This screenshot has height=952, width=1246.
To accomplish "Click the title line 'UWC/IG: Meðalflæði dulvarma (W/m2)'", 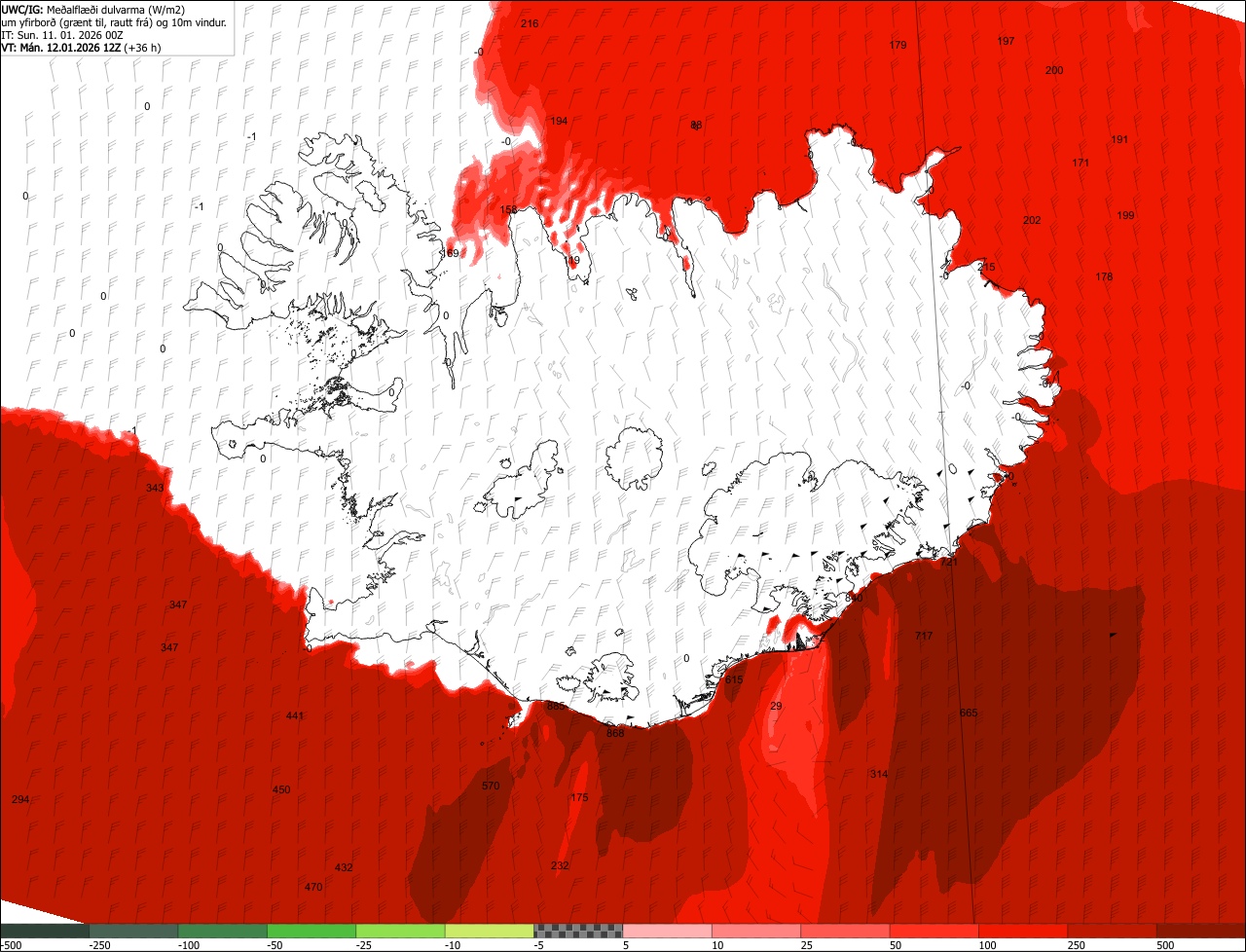I will (93, 9).
